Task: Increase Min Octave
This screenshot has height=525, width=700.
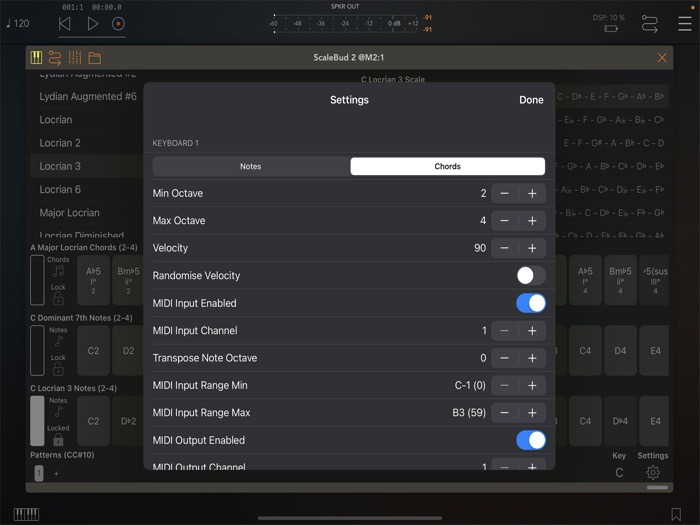Action: pyautogui.click(x=532, y=193)
